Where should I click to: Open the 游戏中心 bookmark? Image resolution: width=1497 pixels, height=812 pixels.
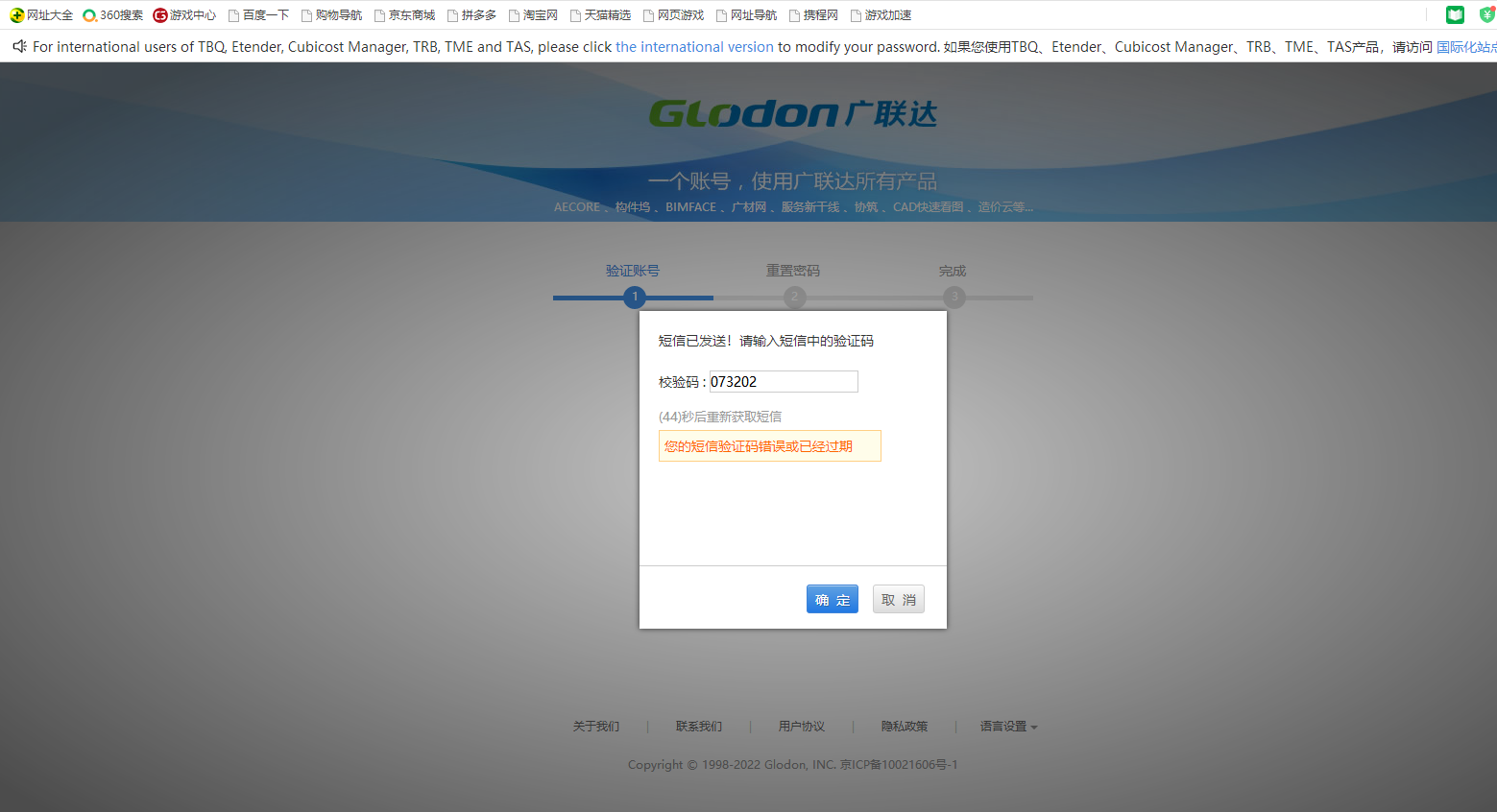point(184,15)
